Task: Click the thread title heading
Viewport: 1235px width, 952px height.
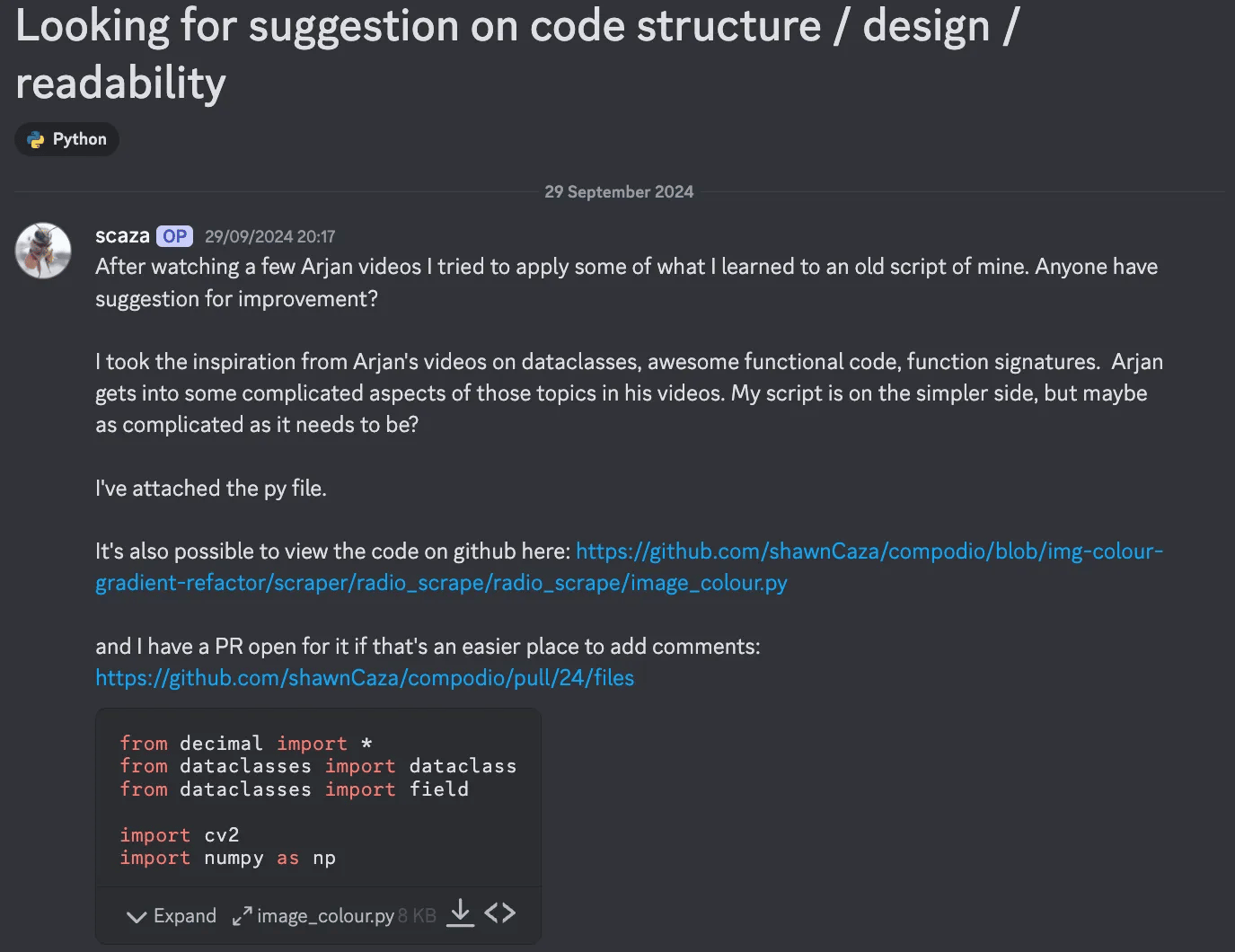Action: click(x=517, y=54)
